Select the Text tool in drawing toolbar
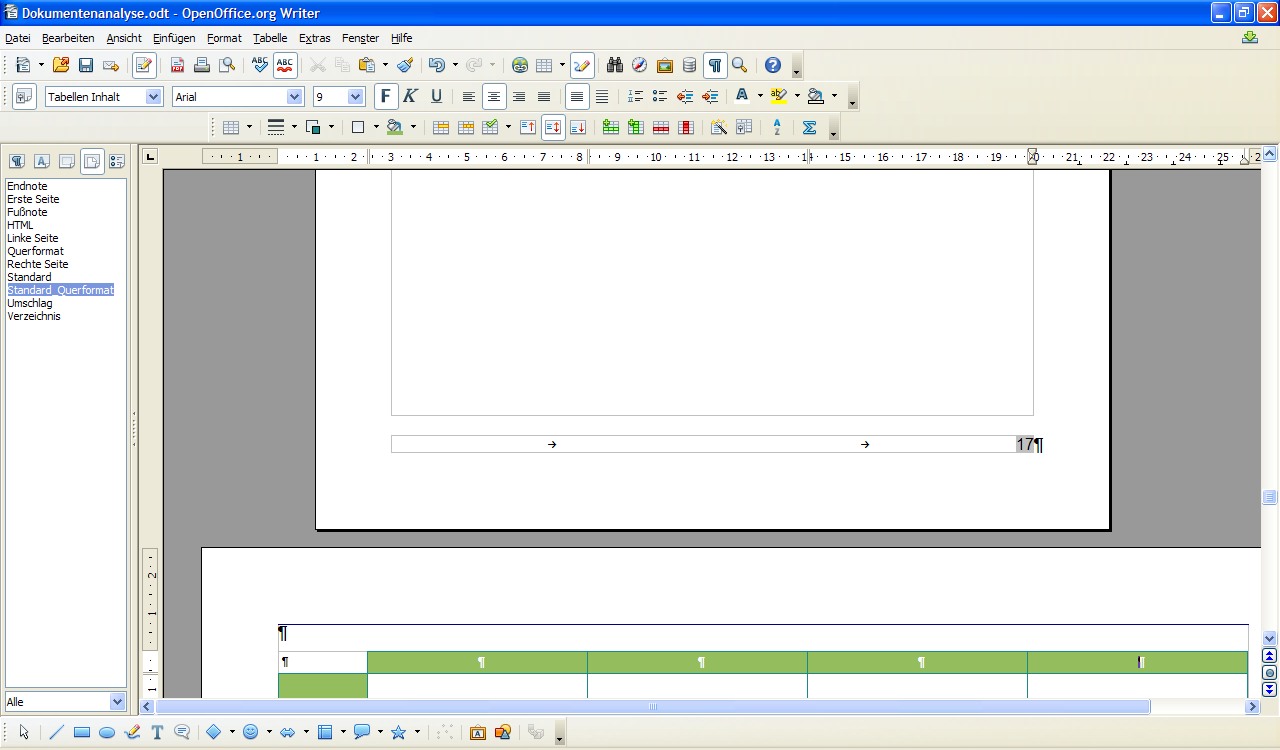The height and width of the screenshot is (750, 1280). [157, 732]
